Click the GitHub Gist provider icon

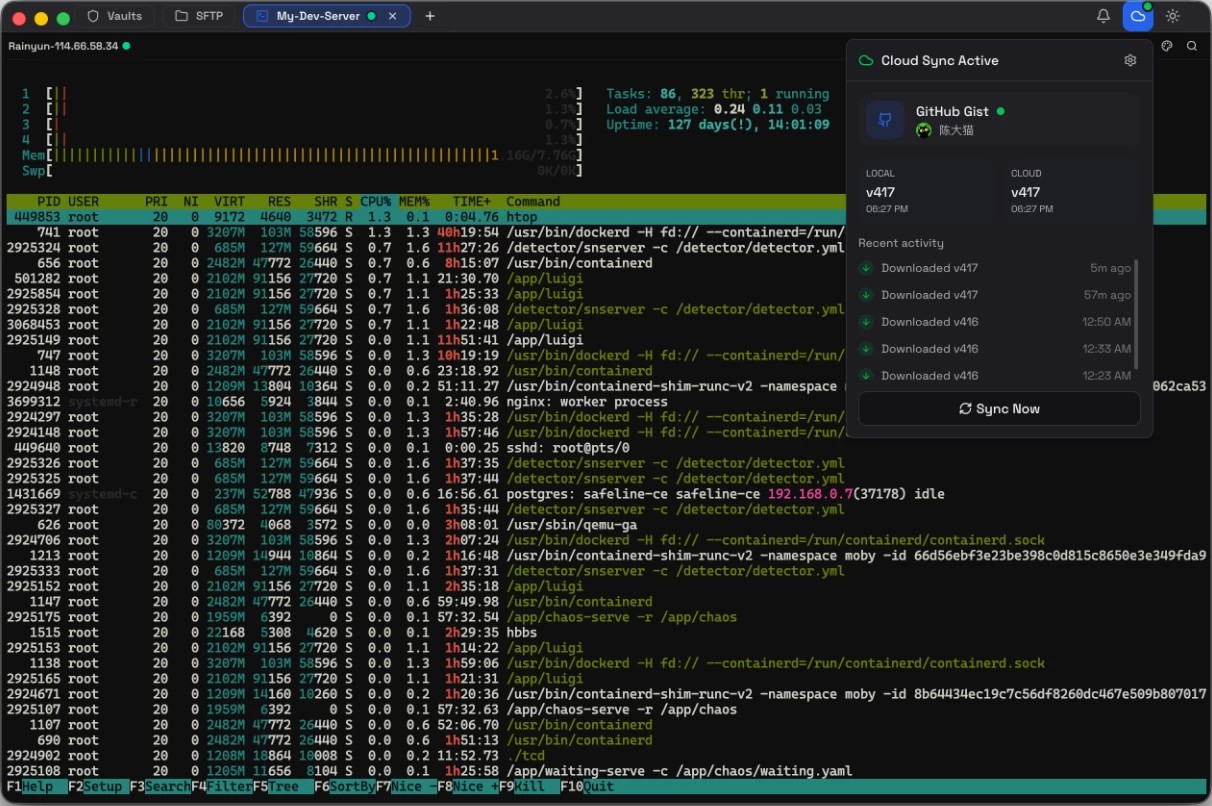[x=885, y=120]
